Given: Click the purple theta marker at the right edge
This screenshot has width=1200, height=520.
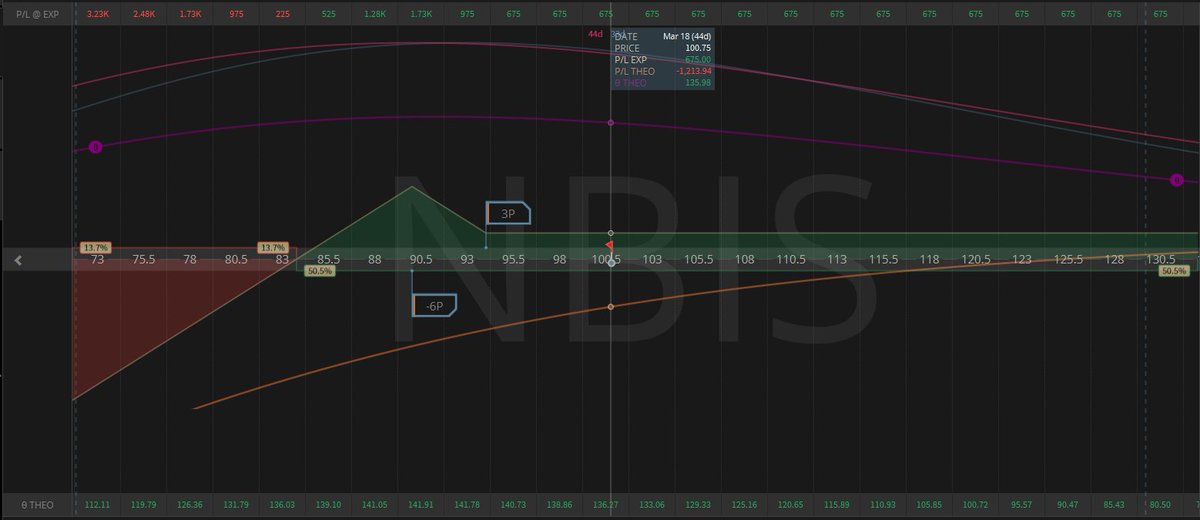Looking at the screenshot, I should (1177, 180).
